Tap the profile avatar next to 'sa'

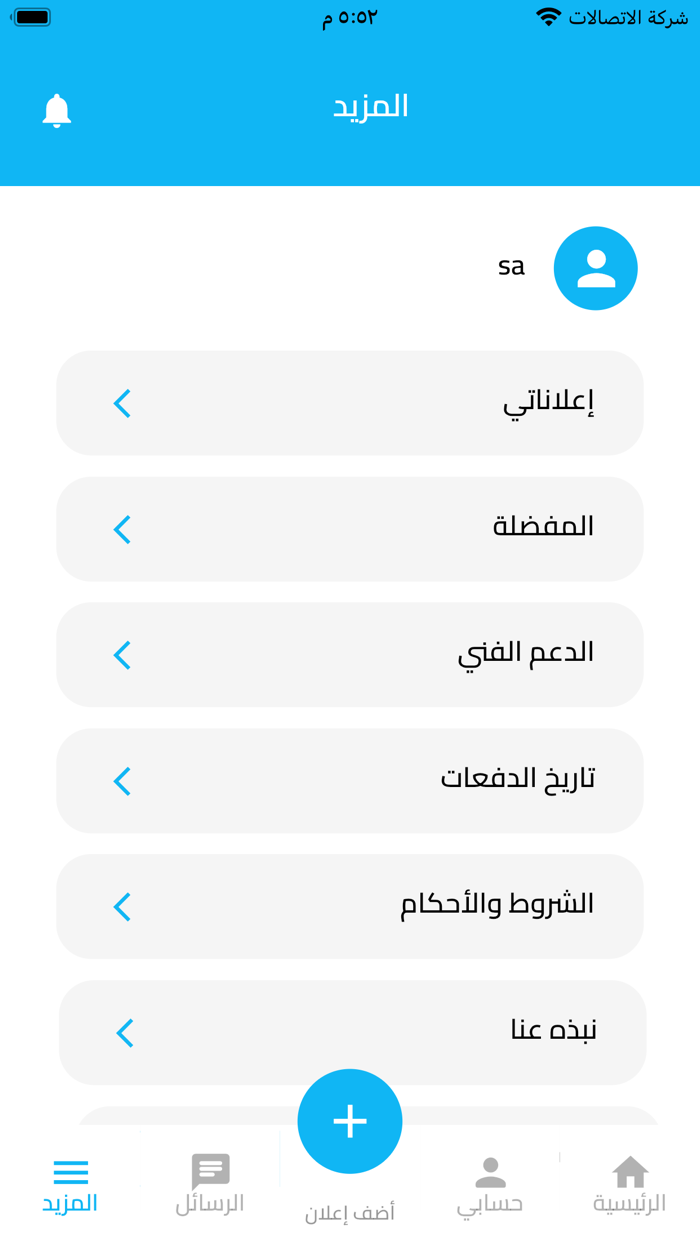click(595, 268)
